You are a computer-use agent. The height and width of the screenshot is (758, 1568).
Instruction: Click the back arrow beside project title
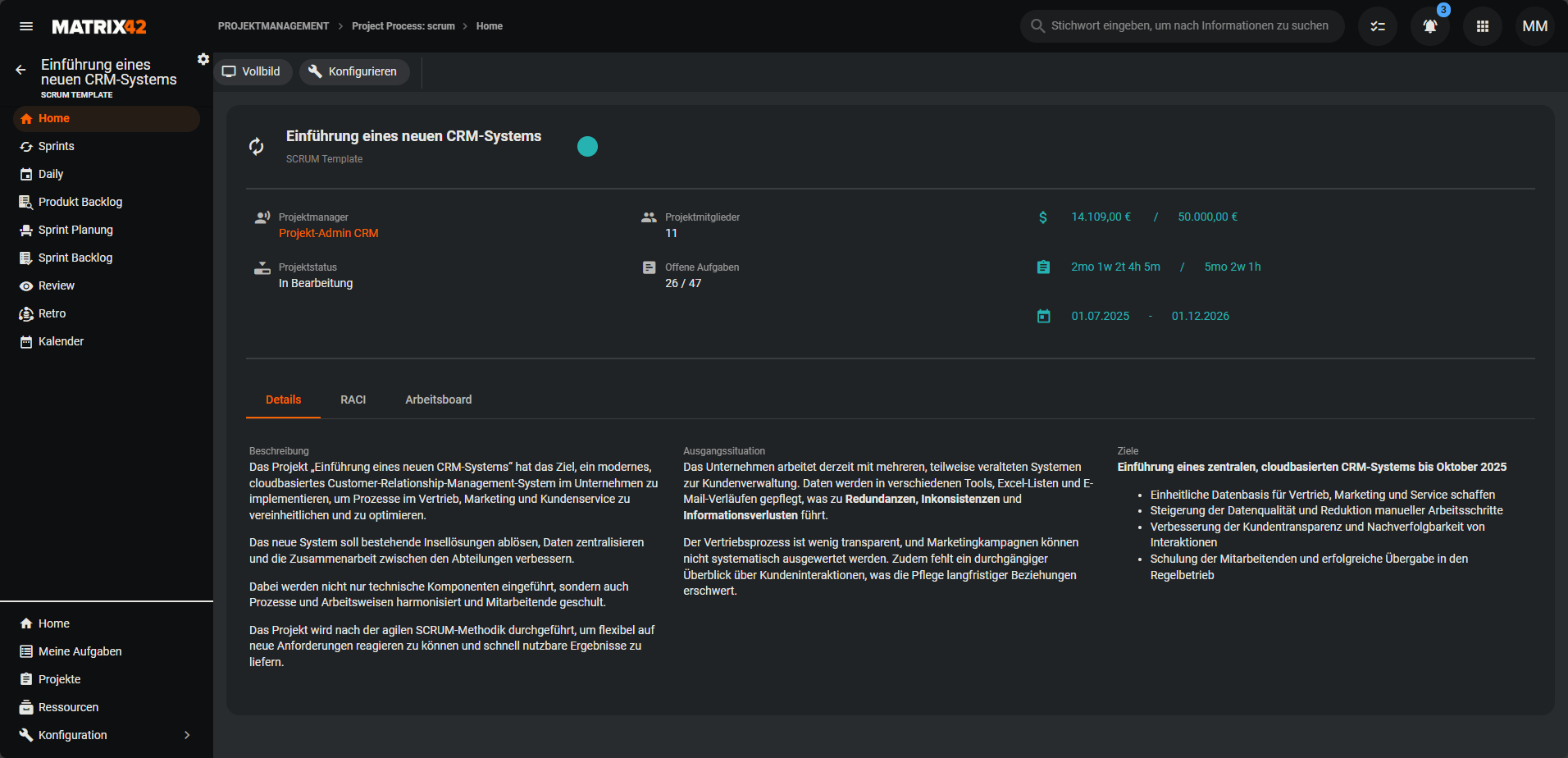pyautogui.click(x=21, y=71)
